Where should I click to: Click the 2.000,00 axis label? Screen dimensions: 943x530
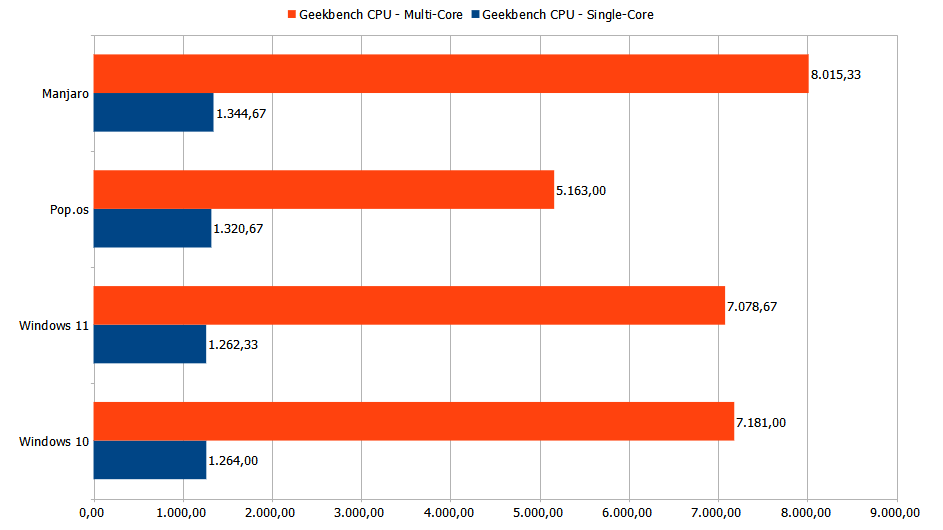270,513
